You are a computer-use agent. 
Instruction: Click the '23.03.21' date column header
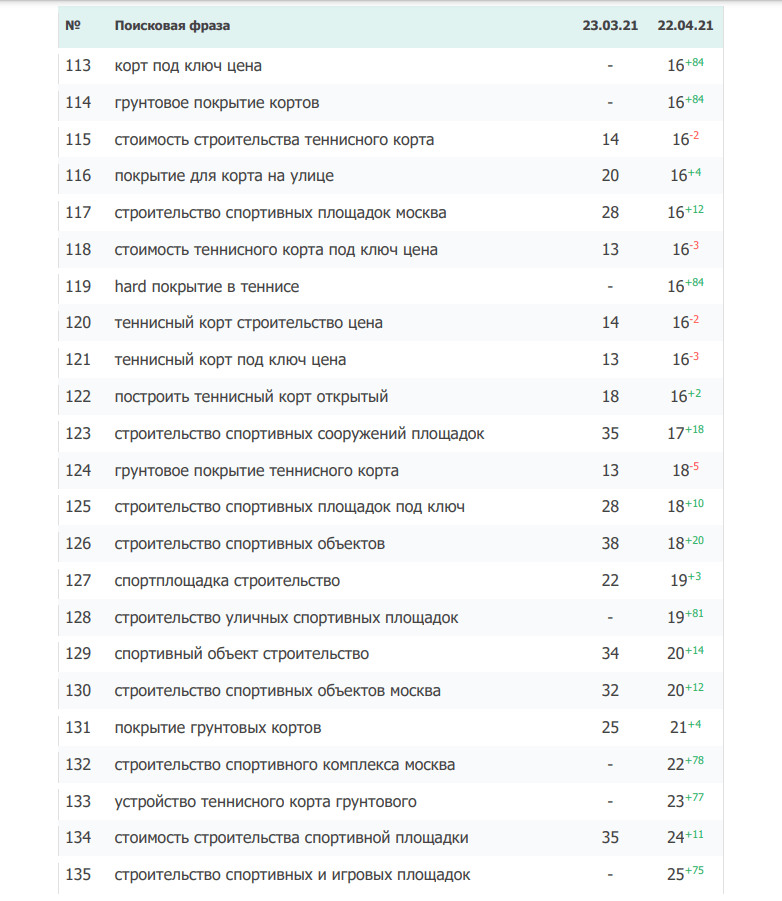(x=610, y=26)
